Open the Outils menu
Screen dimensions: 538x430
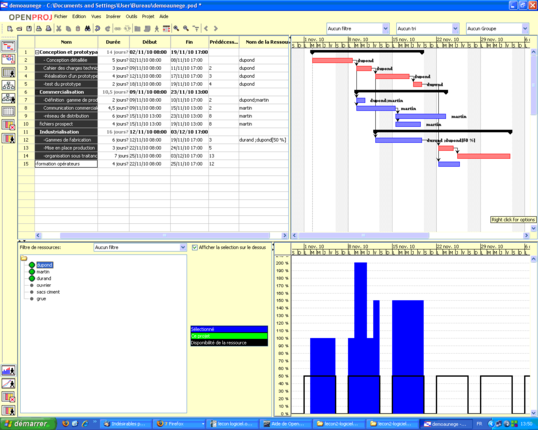(131, 16)
